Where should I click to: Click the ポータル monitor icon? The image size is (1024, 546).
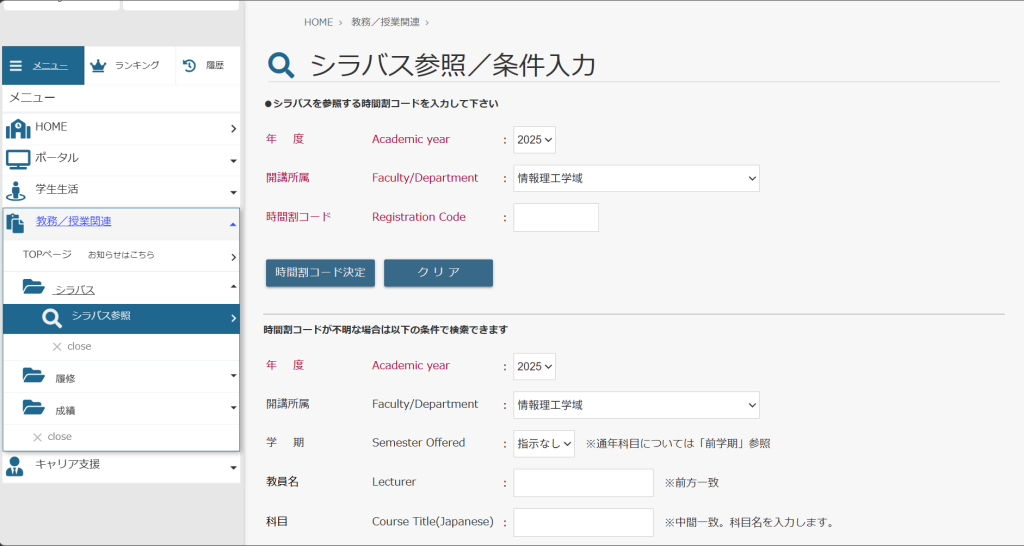(x=18, y=159)
